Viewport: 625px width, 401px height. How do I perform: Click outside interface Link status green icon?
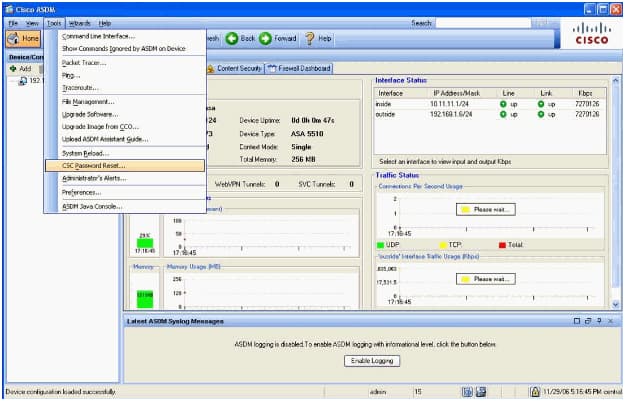(x=541, y=114)
